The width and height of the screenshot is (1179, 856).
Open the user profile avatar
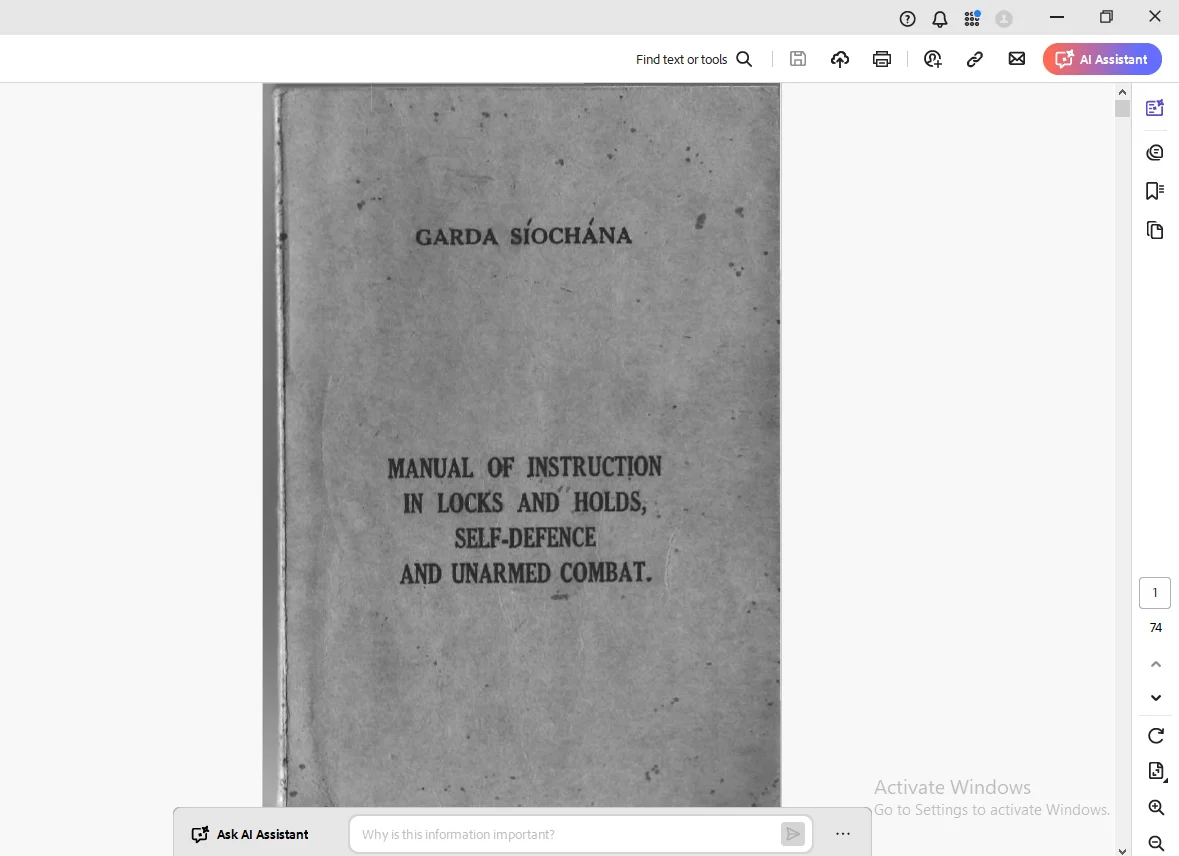(1004, 19)
